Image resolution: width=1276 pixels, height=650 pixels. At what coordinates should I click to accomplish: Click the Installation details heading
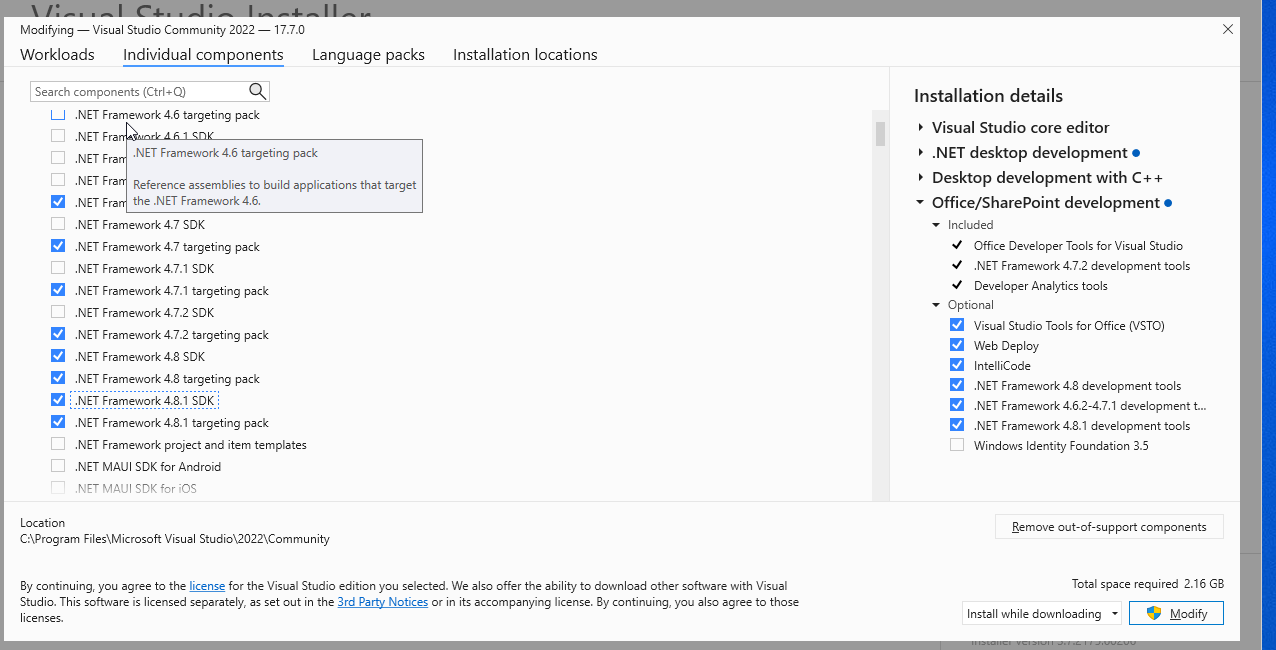[x=988, y=96]
